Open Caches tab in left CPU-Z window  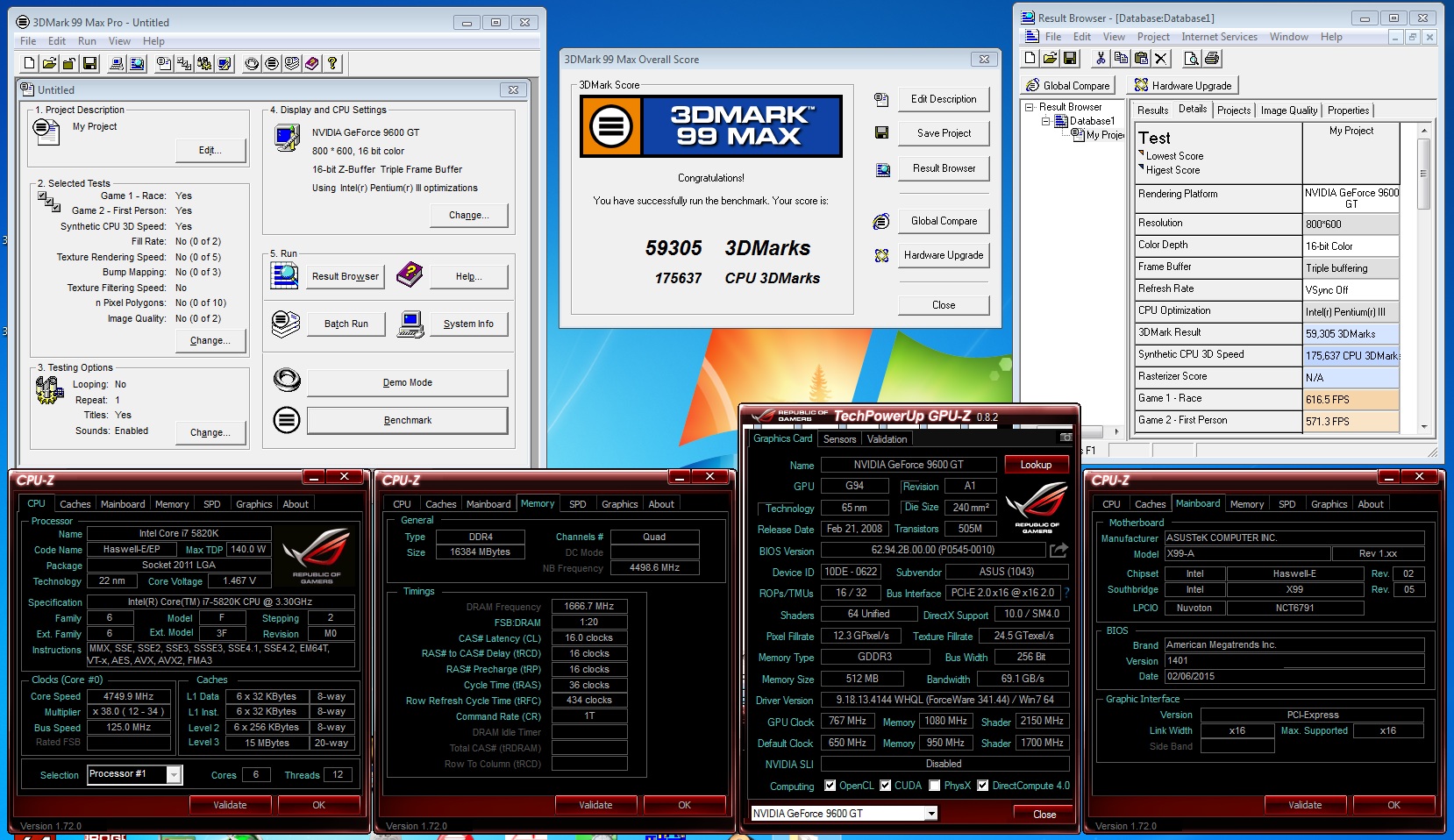(x=75, y=504)
